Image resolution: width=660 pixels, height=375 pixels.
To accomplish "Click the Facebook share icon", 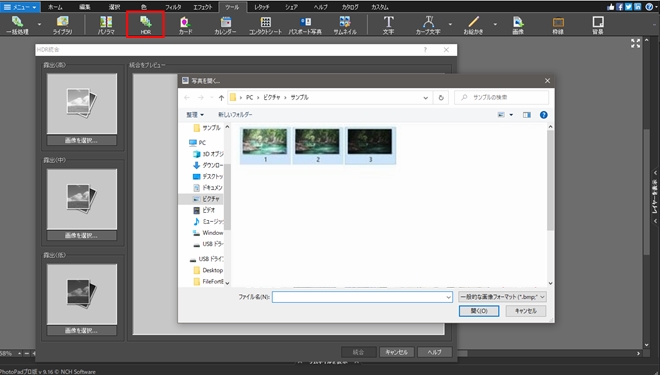I will click(x=620, y=7).
